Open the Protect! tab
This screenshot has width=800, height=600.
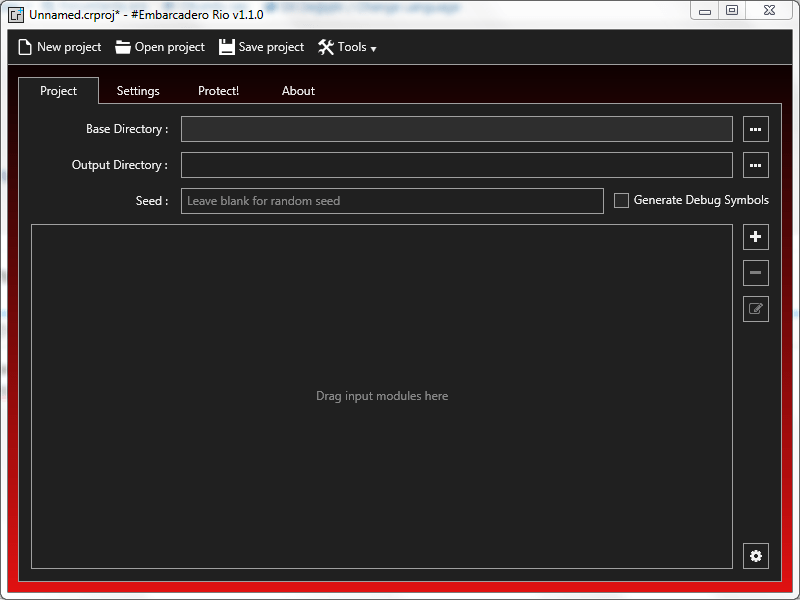(x=218, y=91)
